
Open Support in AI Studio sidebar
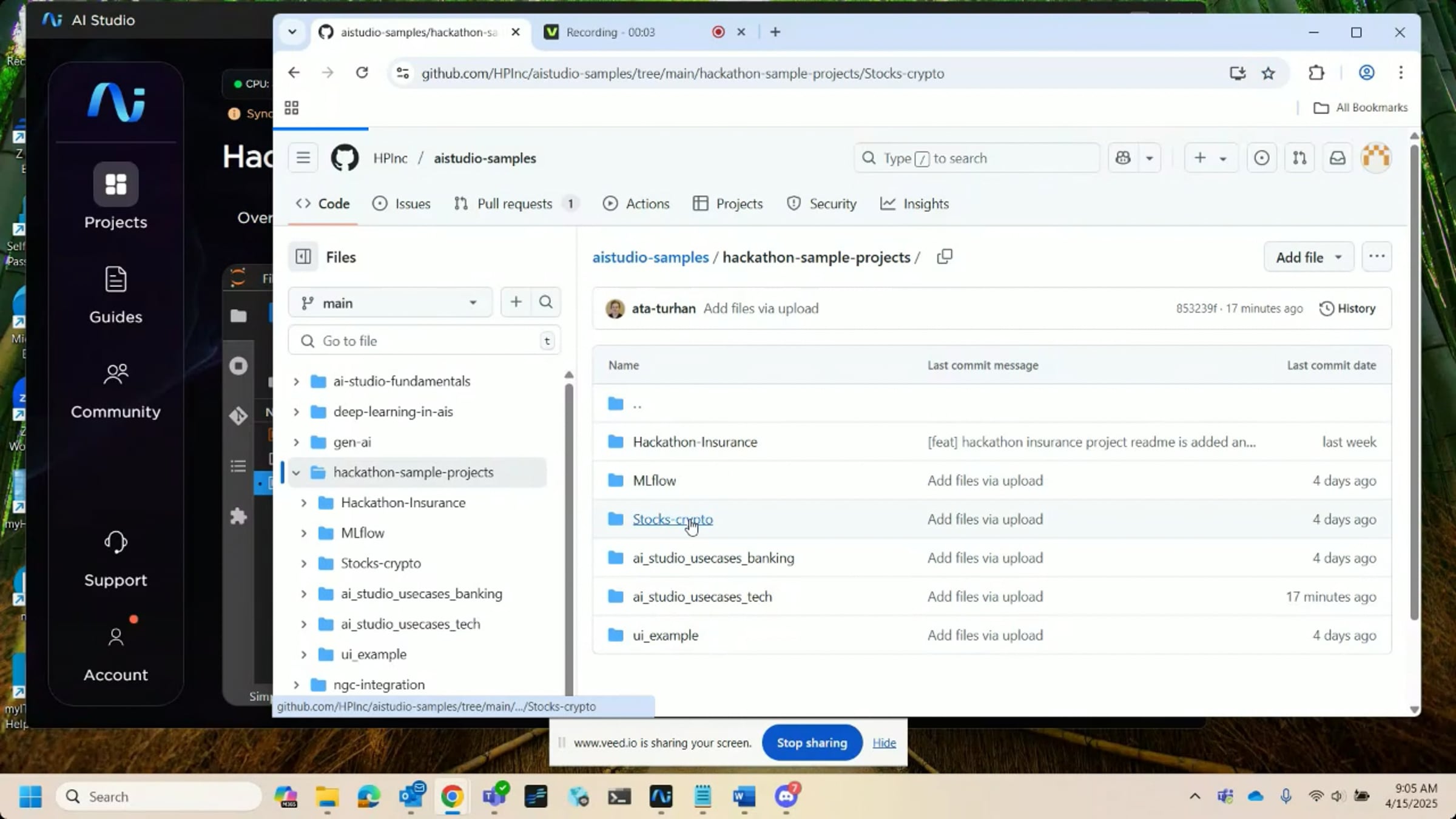(x=116, y=559)
